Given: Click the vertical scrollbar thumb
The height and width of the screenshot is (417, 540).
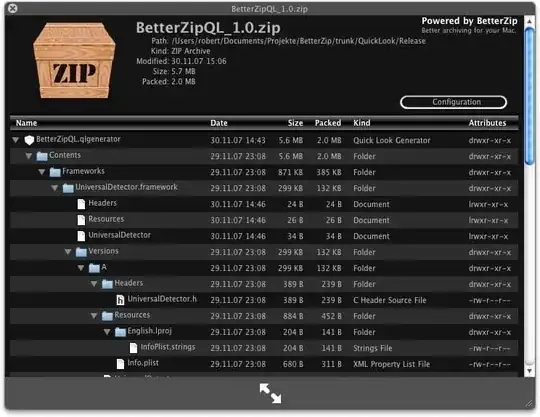Looking at the screenshot, I should (529, 96).
